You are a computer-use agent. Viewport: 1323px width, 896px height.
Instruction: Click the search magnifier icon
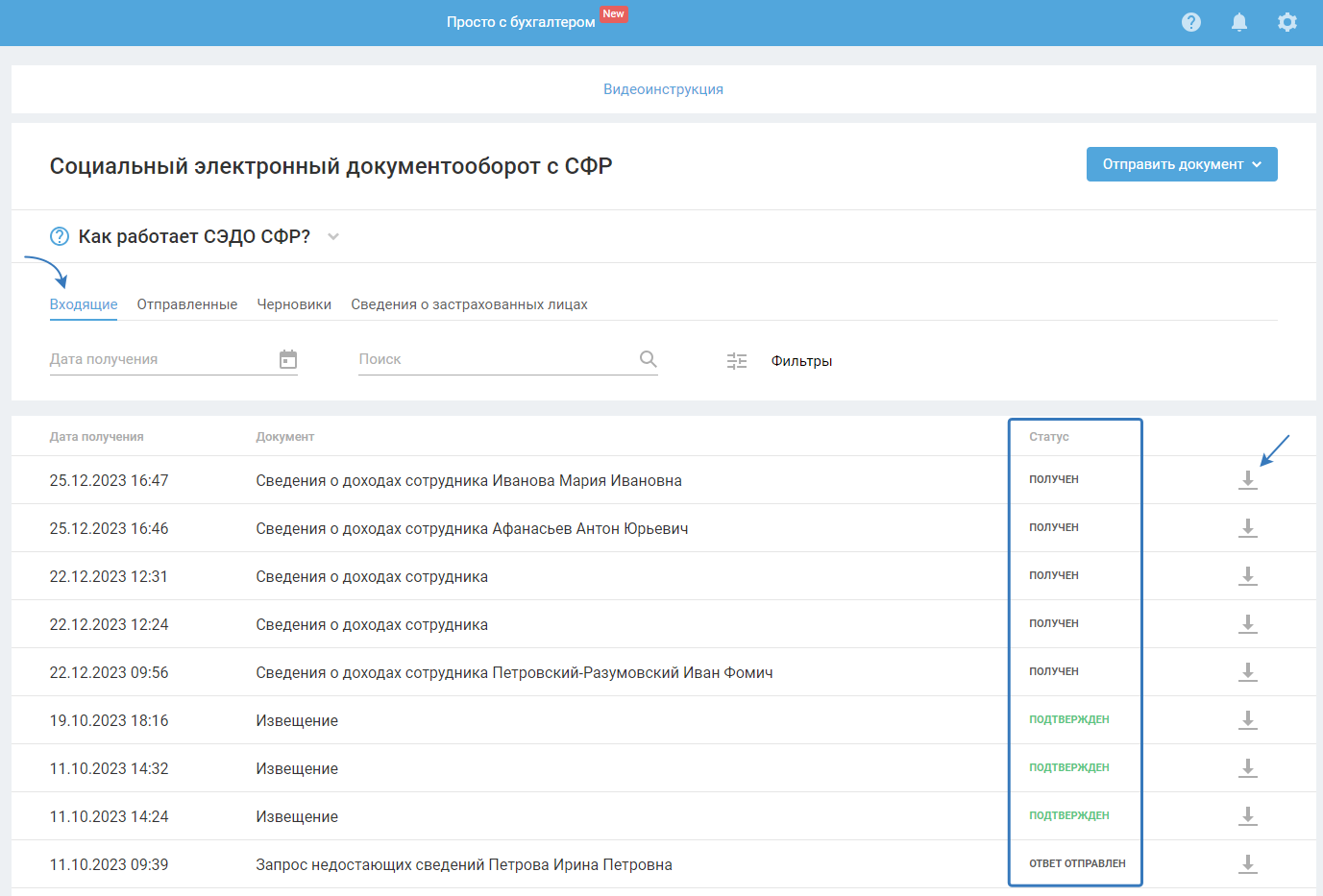649,359
